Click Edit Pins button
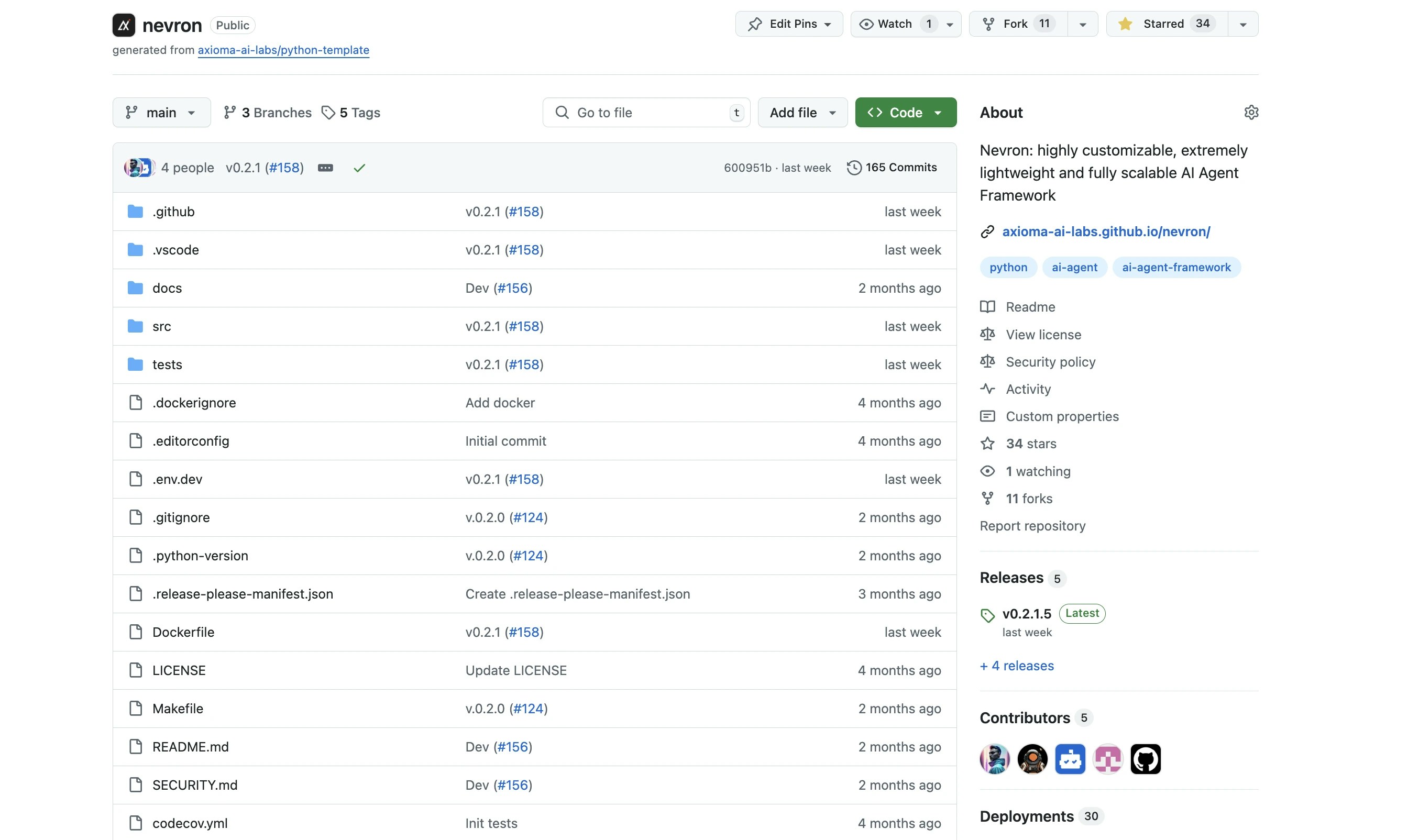 point(789,24)
